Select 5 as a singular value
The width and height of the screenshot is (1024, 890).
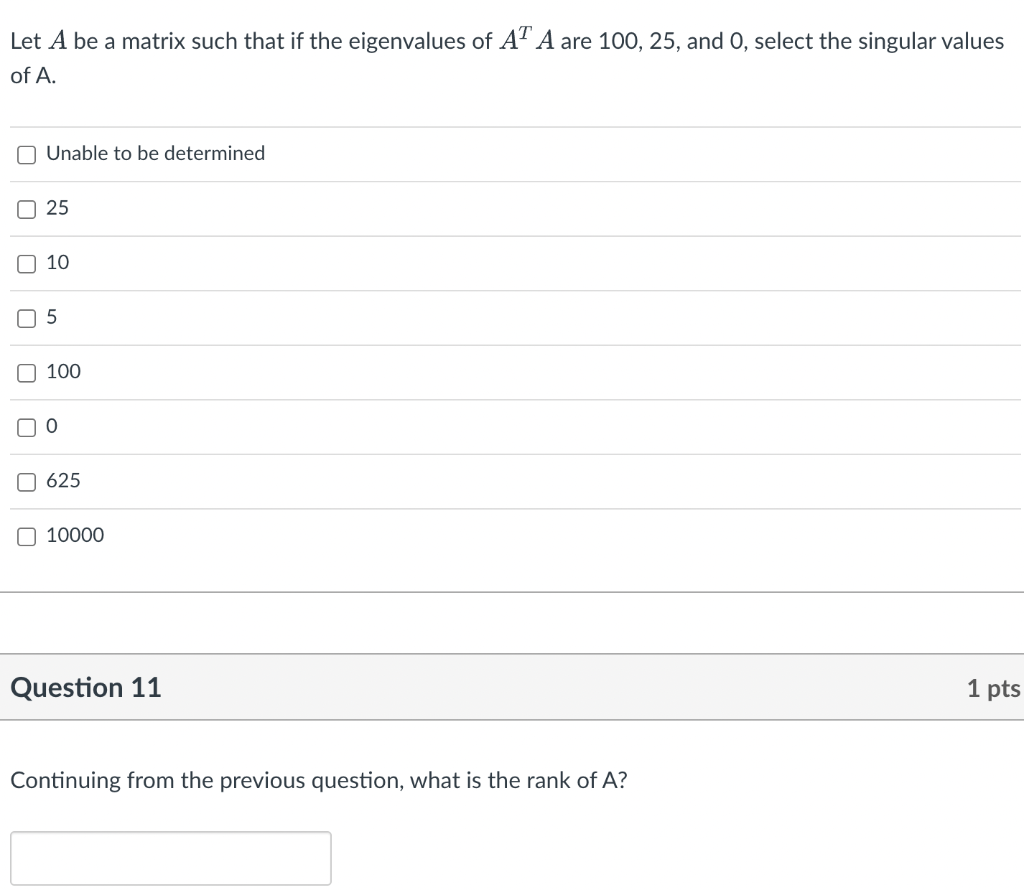[25, 317]
